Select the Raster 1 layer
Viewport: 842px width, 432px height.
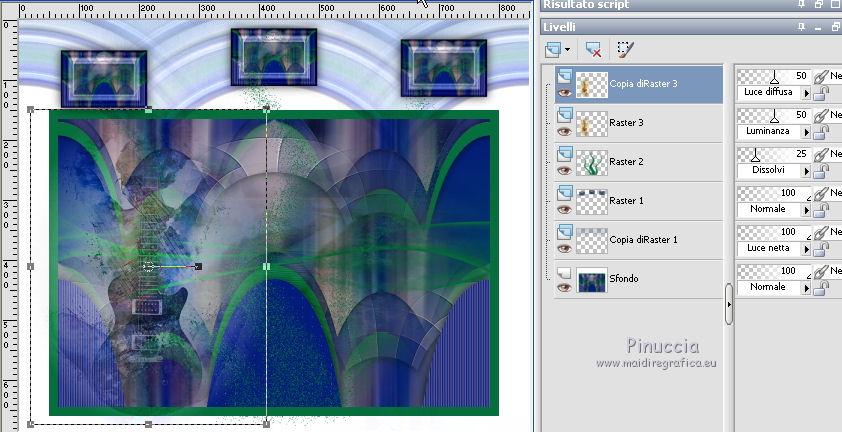[627, 201]
